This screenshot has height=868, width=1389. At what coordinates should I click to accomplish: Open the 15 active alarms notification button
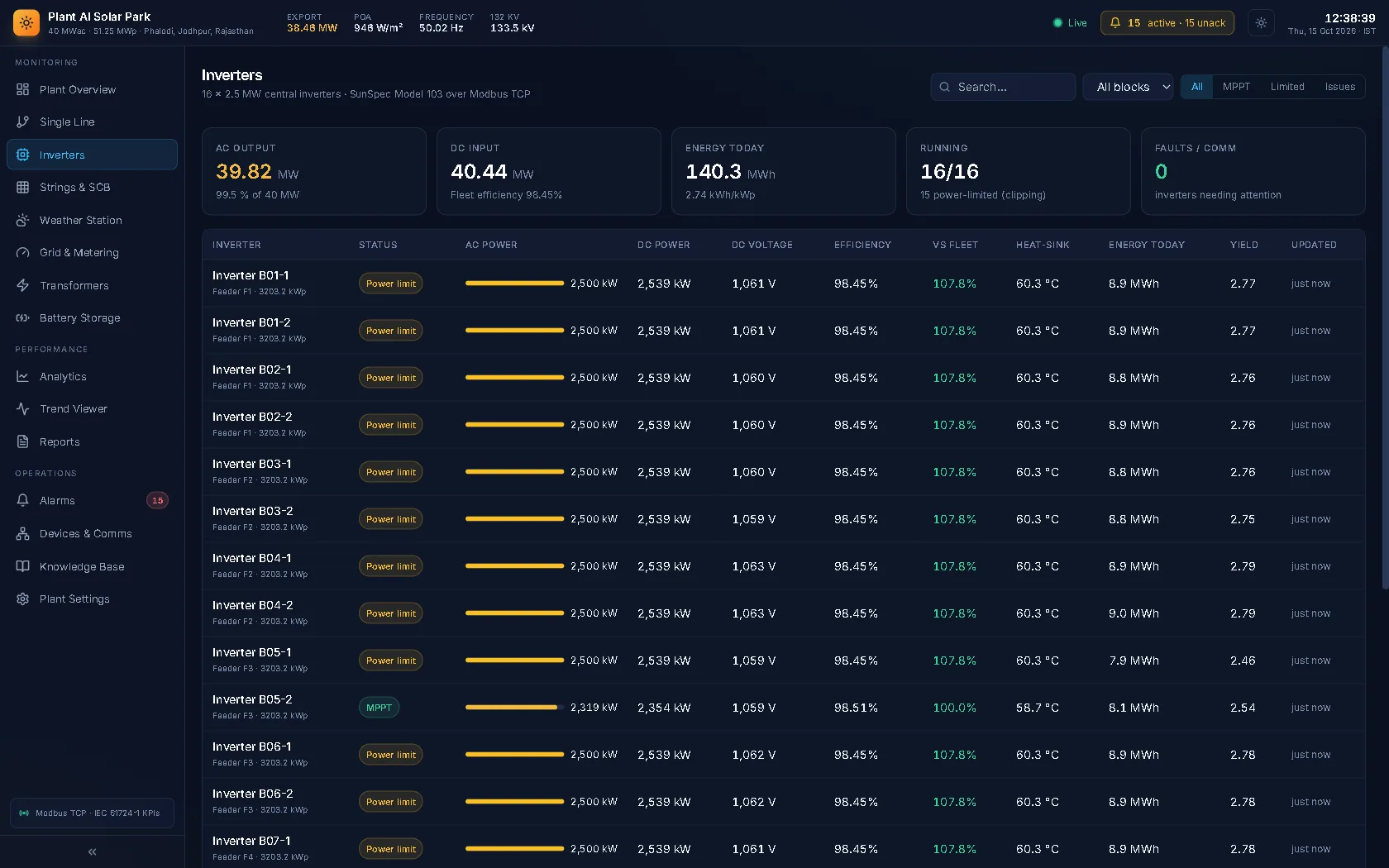point(1167,23)
